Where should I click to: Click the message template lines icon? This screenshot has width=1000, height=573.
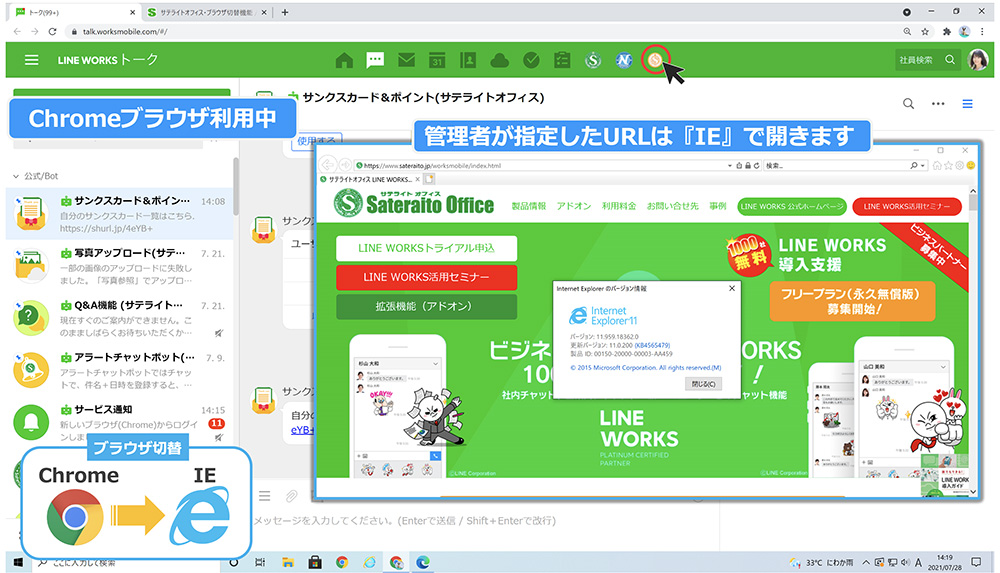(265, 496)
